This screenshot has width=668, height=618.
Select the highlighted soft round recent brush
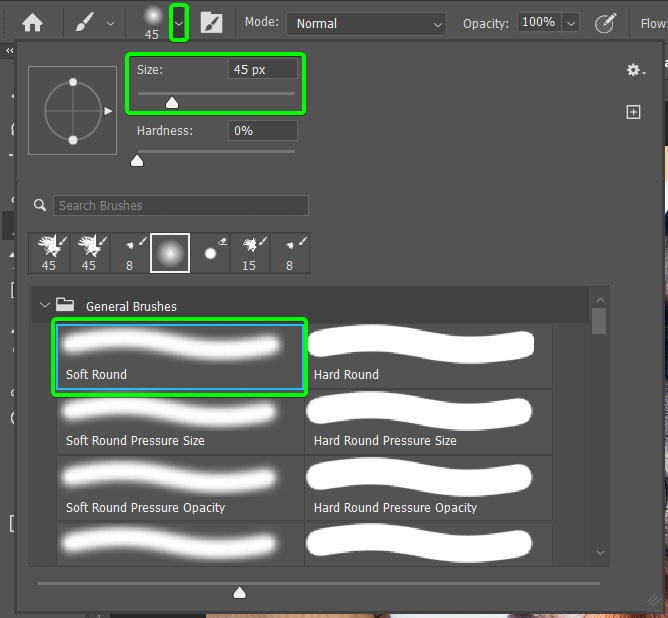tap(170, 253)
